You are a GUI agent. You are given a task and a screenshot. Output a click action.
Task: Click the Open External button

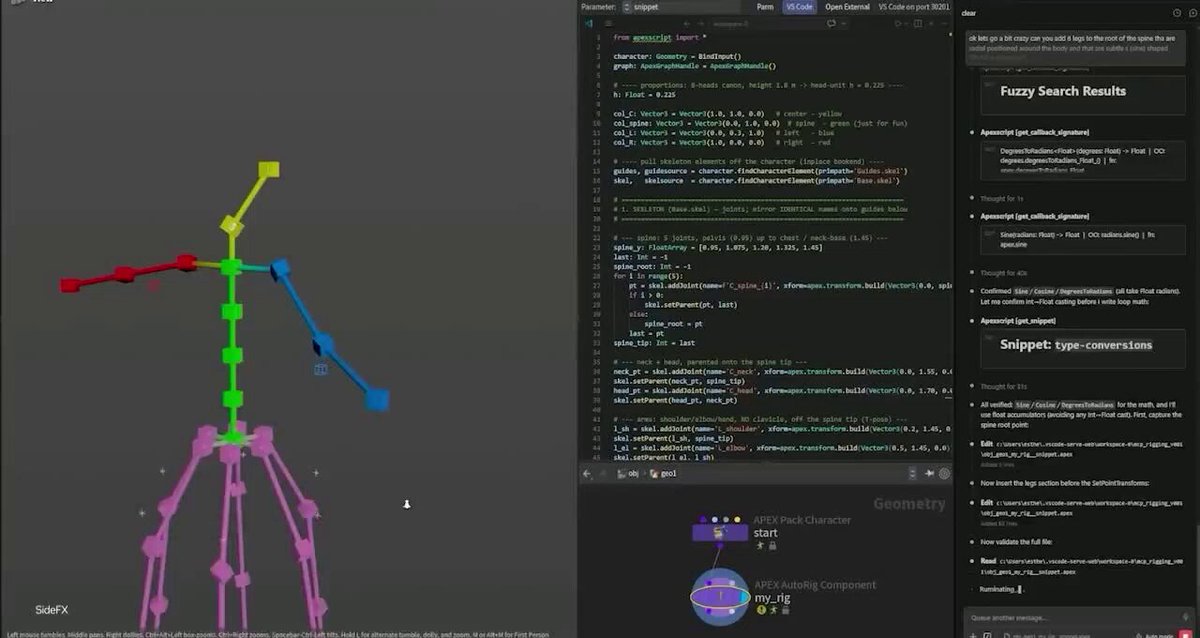pos(847,6)
